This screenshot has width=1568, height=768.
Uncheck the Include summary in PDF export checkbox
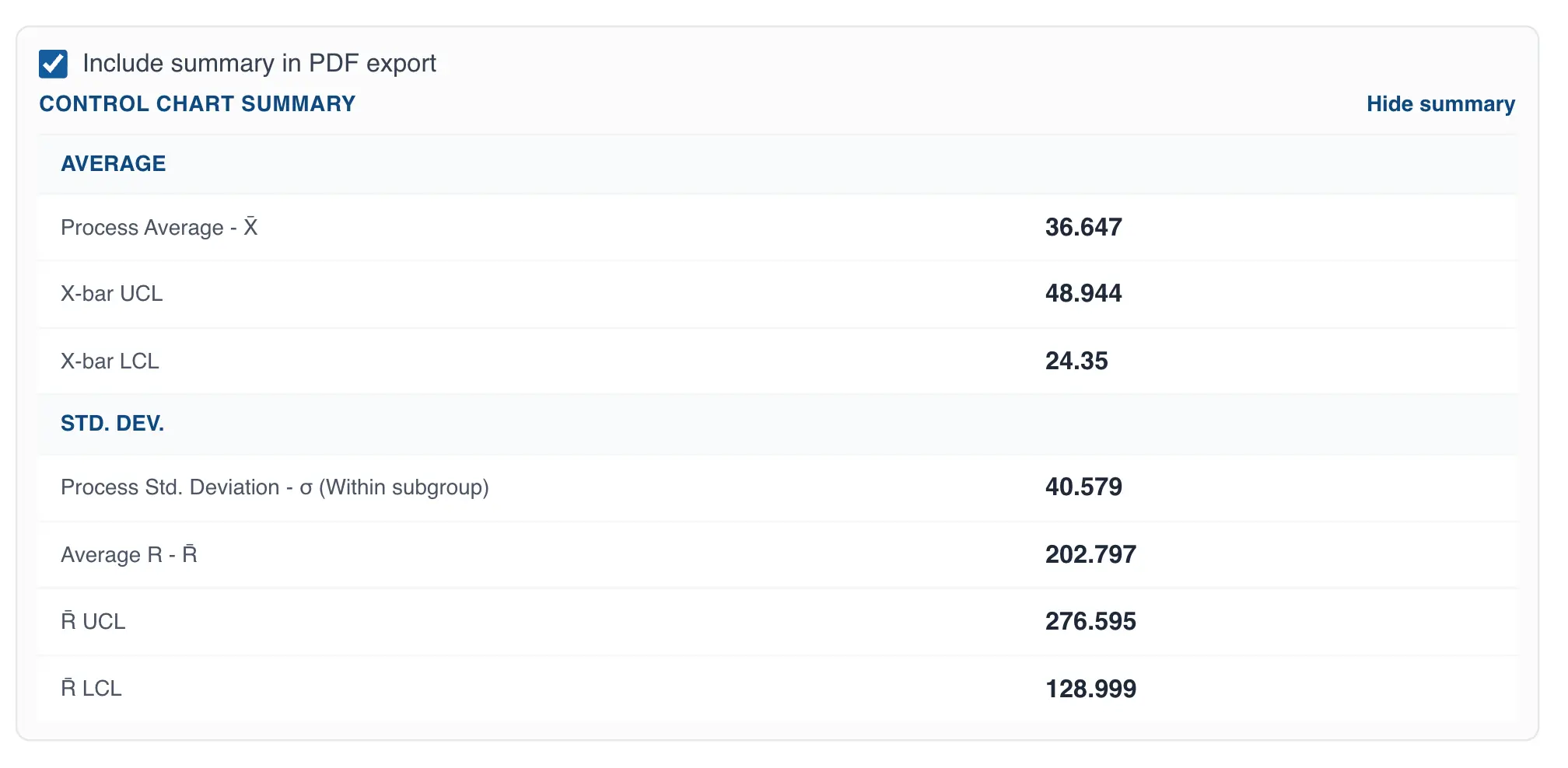tap(53, 64)
